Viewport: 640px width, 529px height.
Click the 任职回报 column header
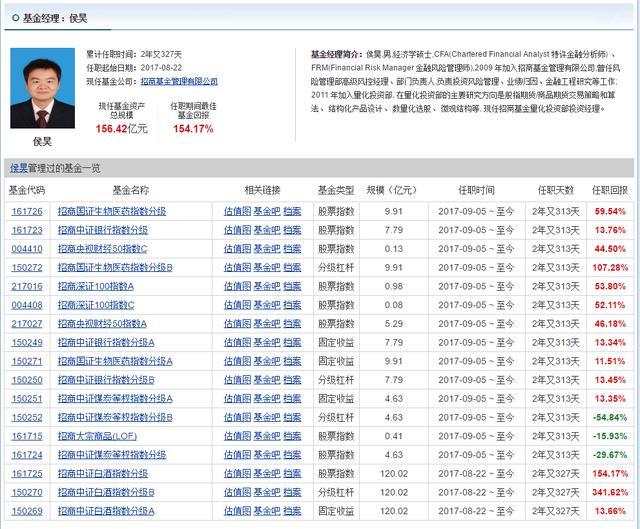click(610, 190)
